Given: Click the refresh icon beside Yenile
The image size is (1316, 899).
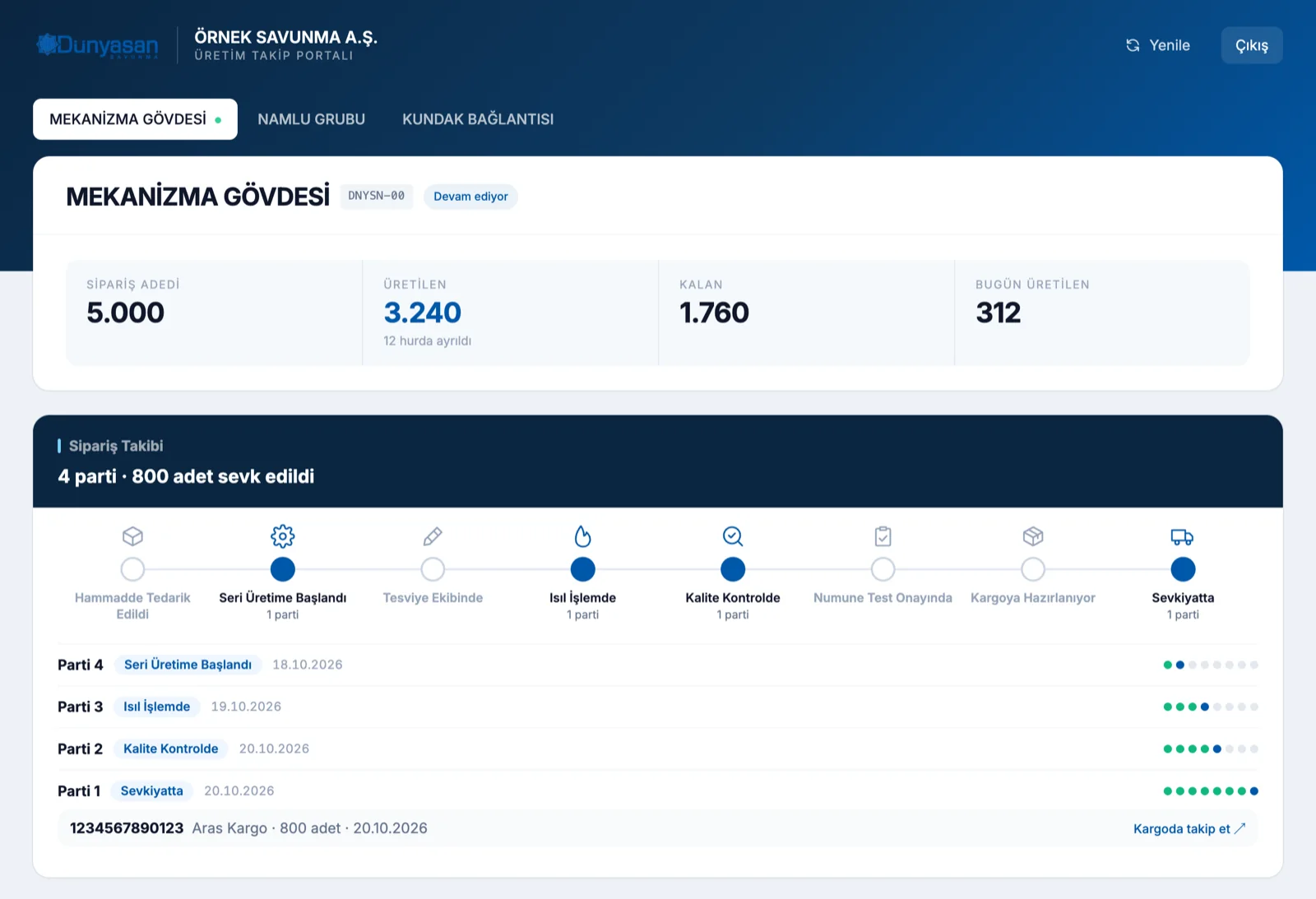Looking at the screenshot, I should [x=1133, y=45].
